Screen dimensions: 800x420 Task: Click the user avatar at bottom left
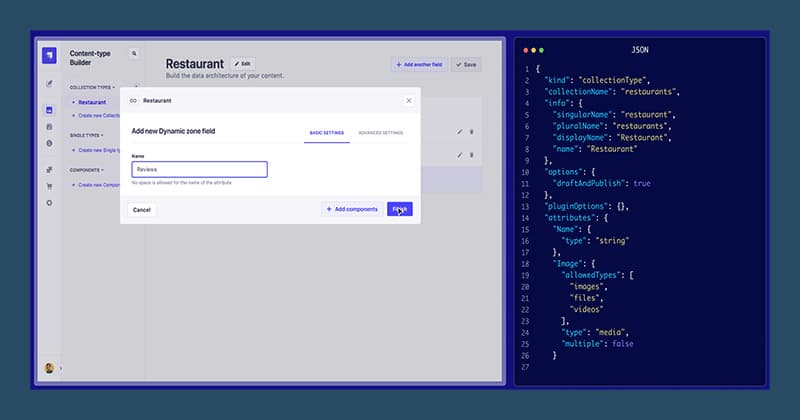pyautogui.click(x=49, y=367)
